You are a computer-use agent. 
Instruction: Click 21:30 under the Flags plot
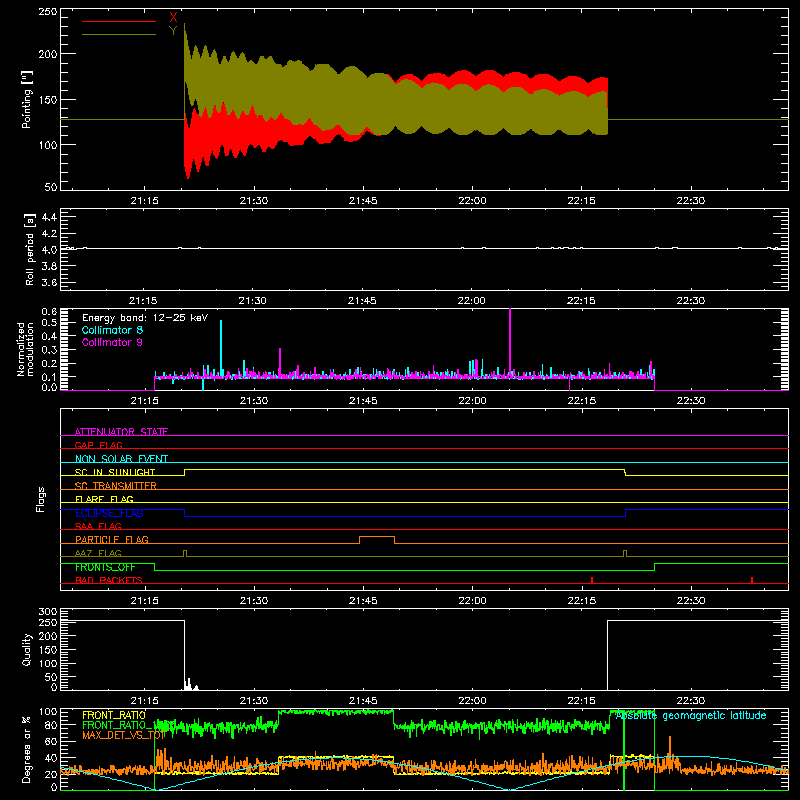254,601
